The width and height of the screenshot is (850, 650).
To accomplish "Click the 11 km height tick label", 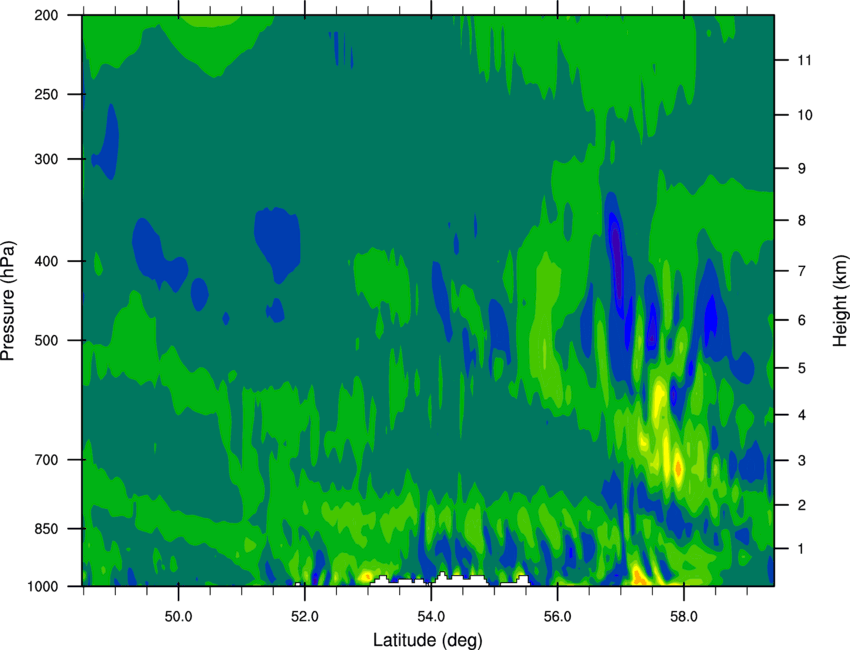I will [x=802, y=61].
